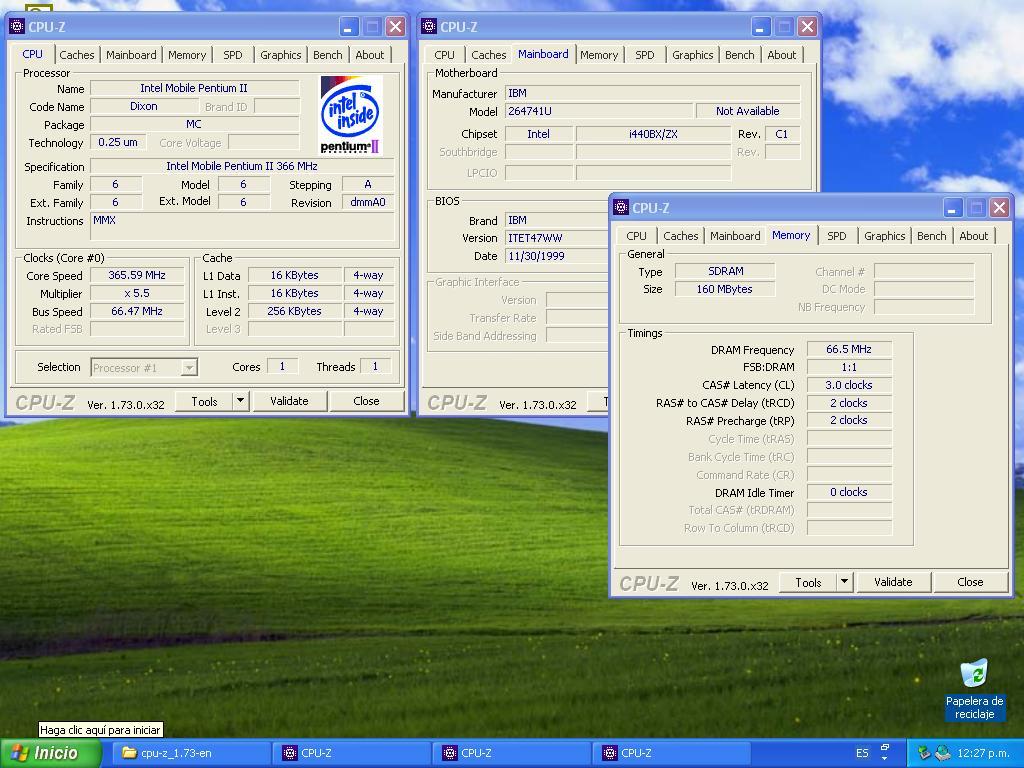Go to the Caches tab in the Memory window

point(680,236)
